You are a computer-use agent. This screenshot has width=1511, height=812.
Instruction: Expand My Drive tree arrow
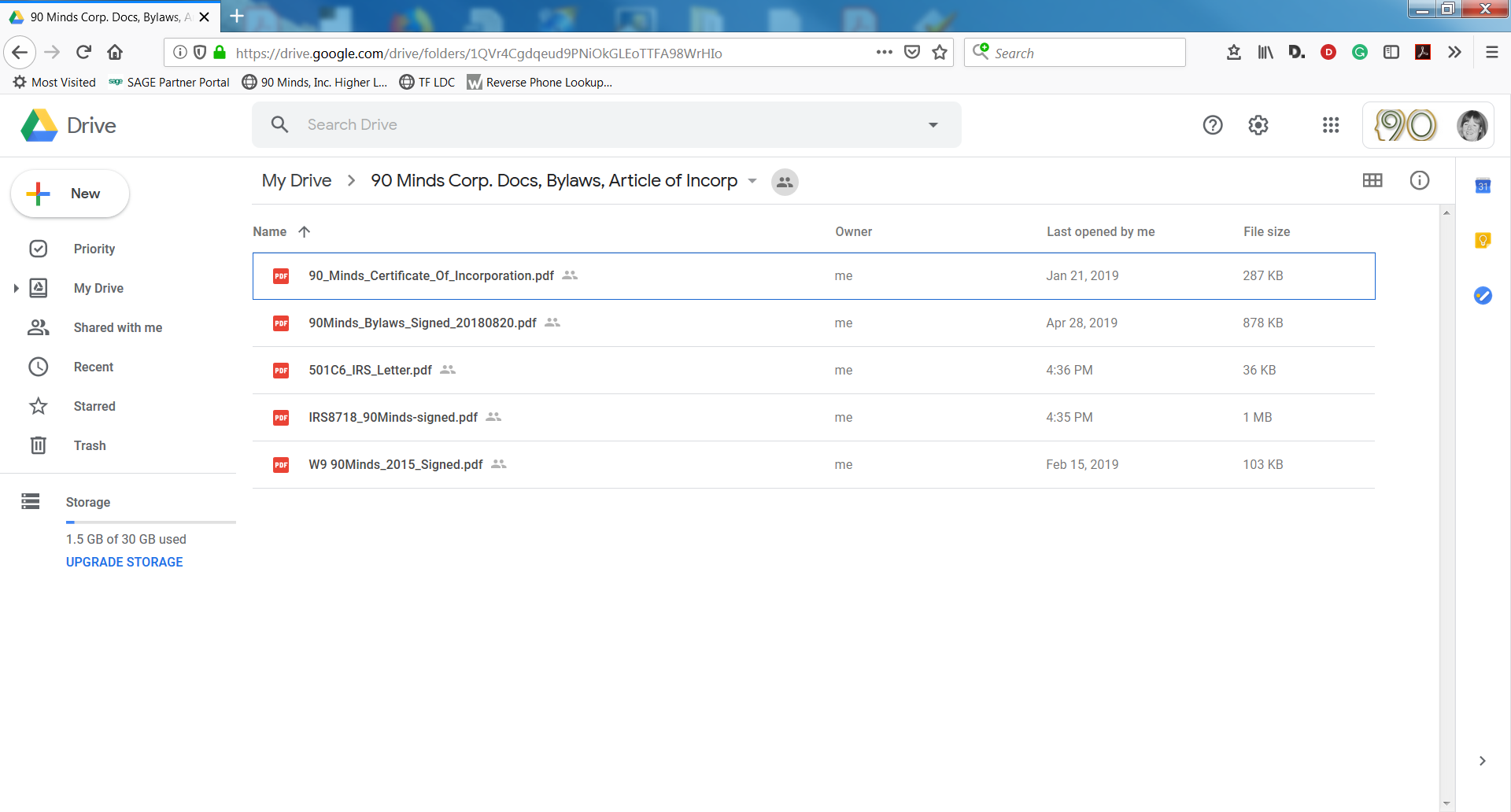point(16,288)
